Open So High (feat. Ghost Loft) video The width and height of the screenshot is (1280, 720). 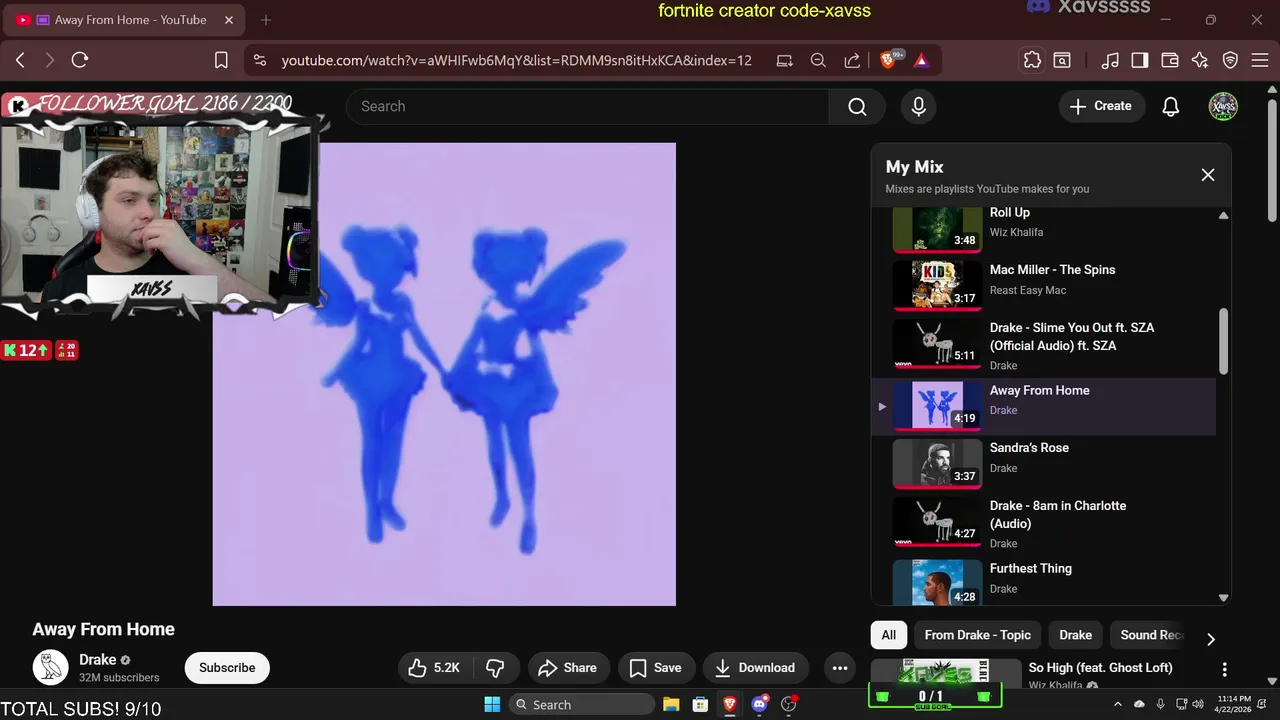1100,667
